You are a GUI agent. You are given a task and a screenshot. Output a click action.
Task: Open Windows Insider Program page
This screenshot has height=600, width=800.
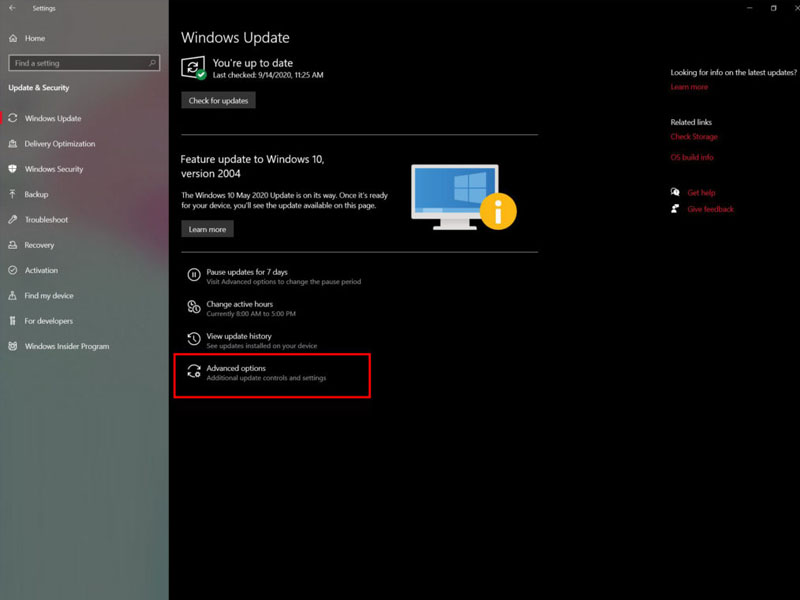click(67, 346)
